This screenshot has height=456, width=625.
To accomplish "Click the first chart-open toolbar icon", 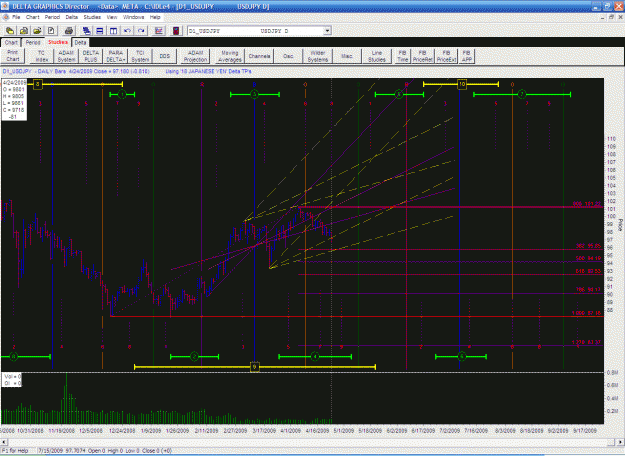I will coord(10,31).
